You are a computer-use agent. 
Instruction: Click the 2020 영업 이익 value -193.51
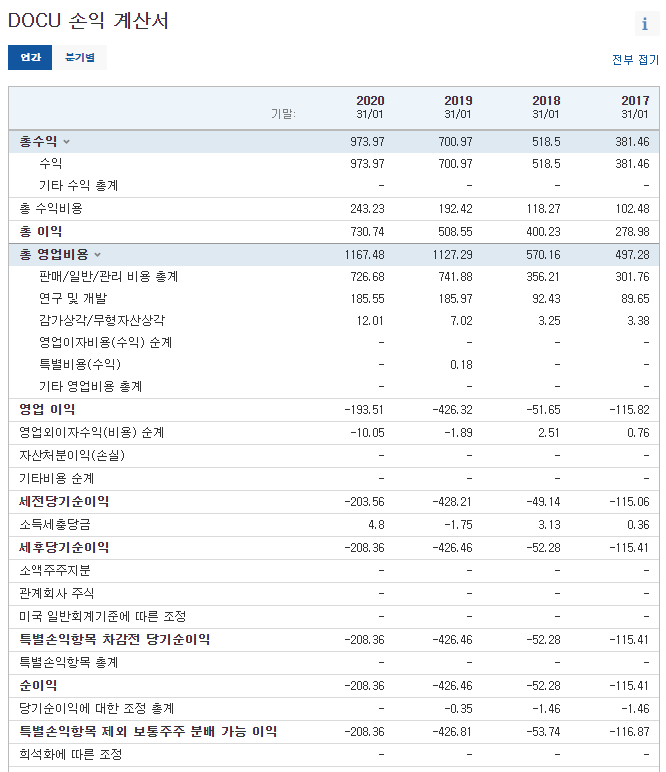364,410
